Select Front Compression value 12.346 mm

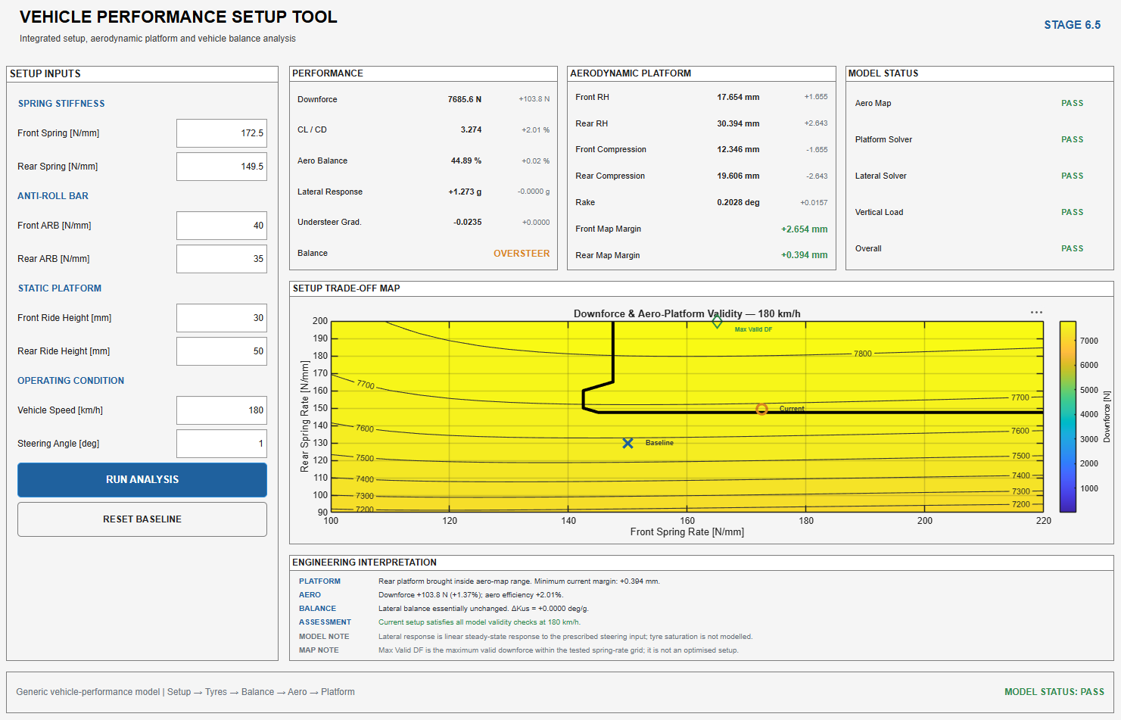pos(739,149)
